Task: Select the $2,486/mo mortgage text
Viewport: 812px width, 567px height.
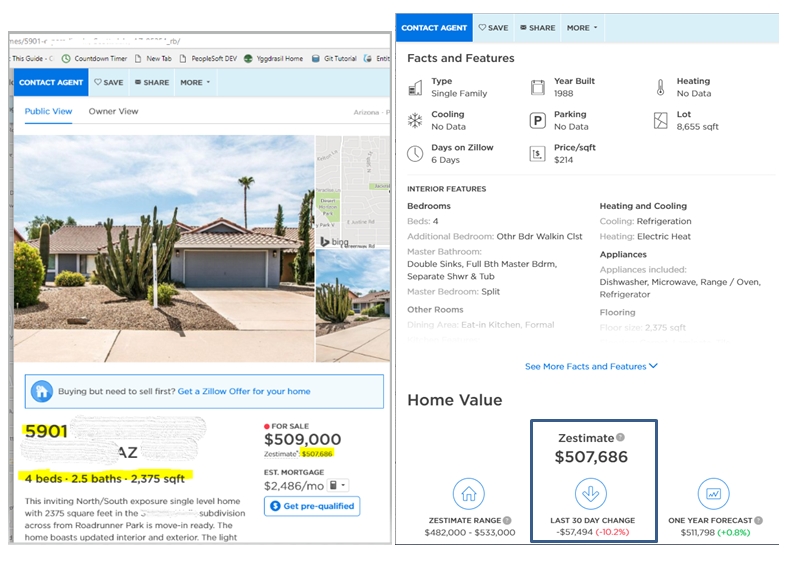Action: 294,486
